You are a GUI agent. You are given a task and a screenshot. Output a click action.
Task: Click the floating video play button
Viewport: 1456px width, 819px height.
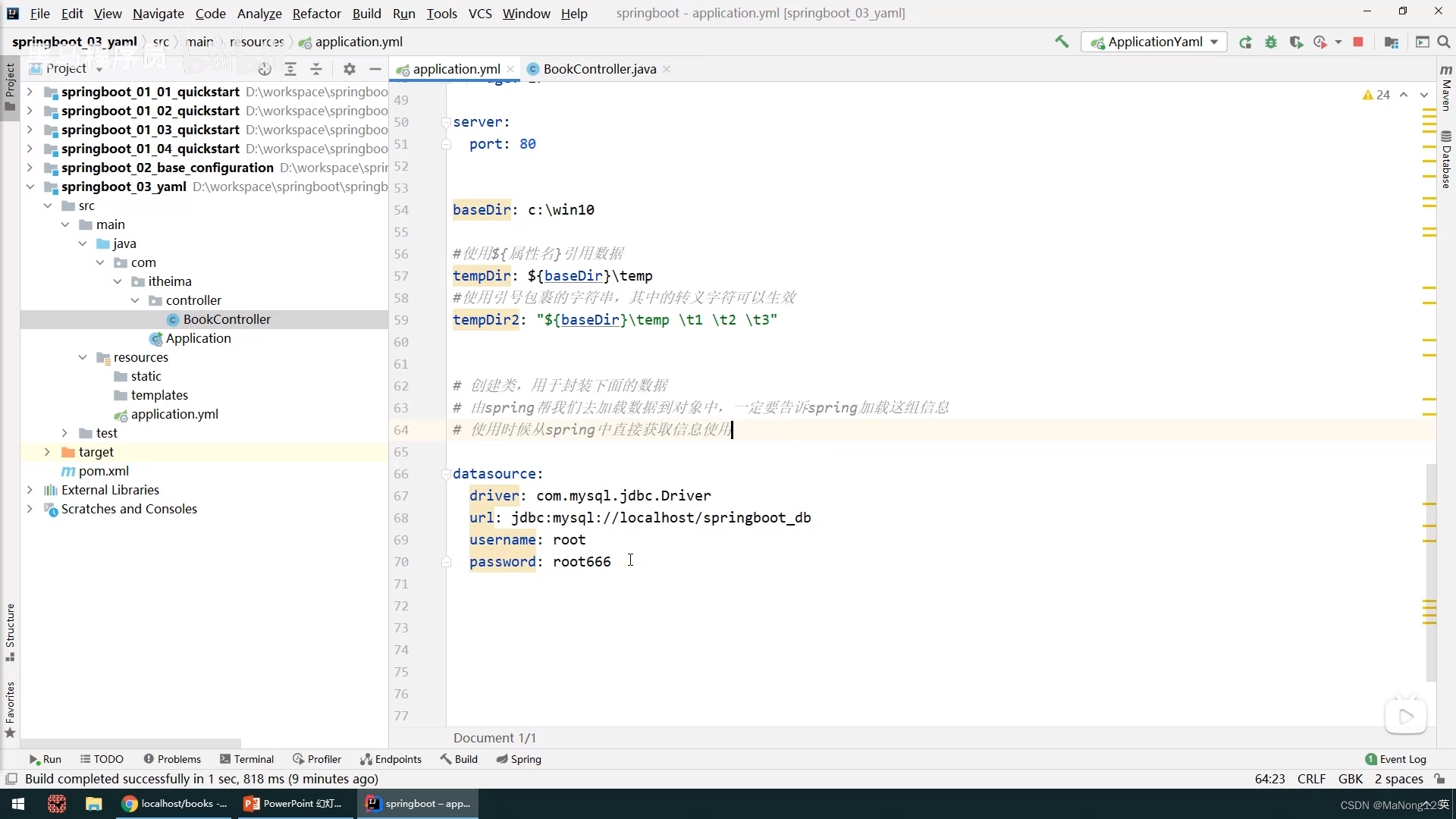[1405, 716]
